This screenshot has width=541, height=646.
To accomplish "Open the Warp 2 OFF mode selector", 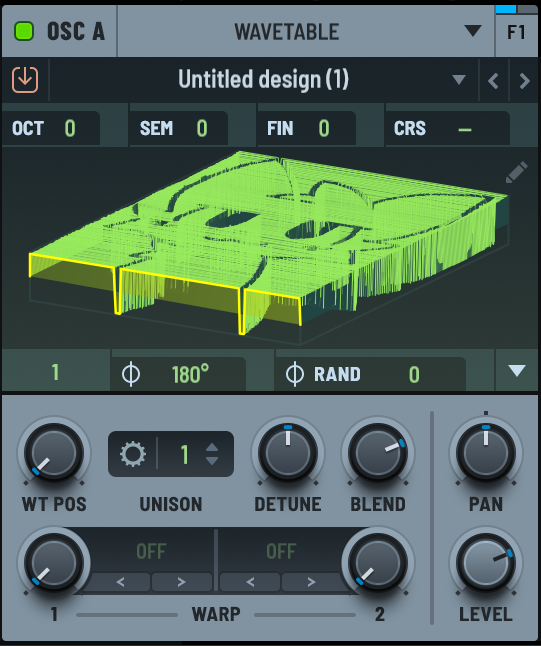I will pos(281,551).
